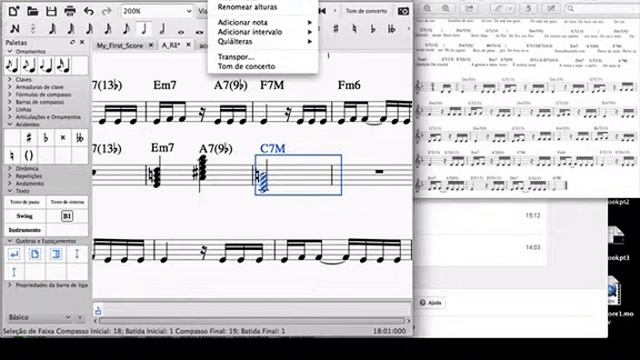Screen dimensions: 640x360
Task: Select the Instrumento text palette item
Action: [x=25, y=230]
